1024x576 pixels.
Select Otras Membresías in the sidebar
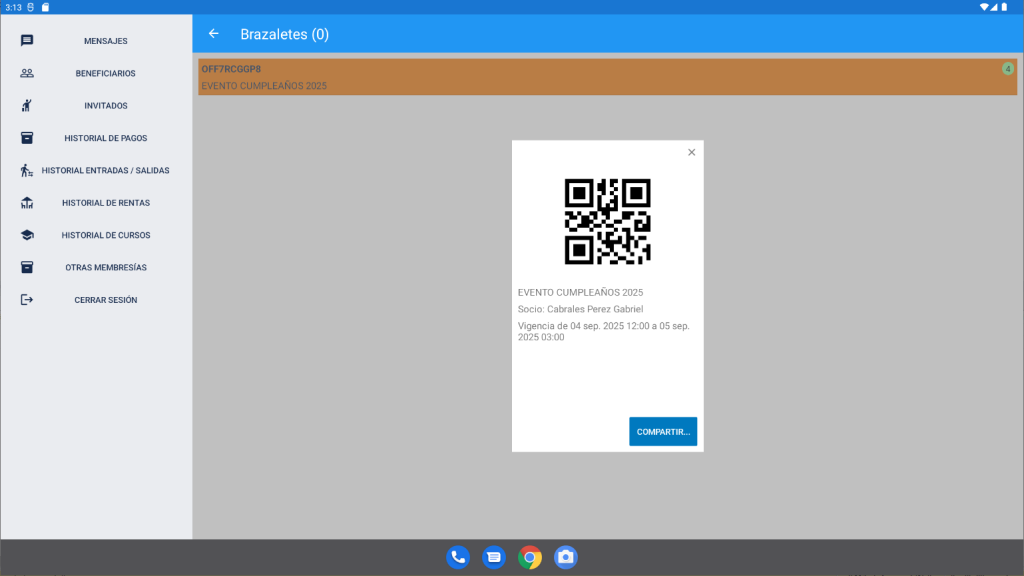pyautogui.click(x=105, y=268)
